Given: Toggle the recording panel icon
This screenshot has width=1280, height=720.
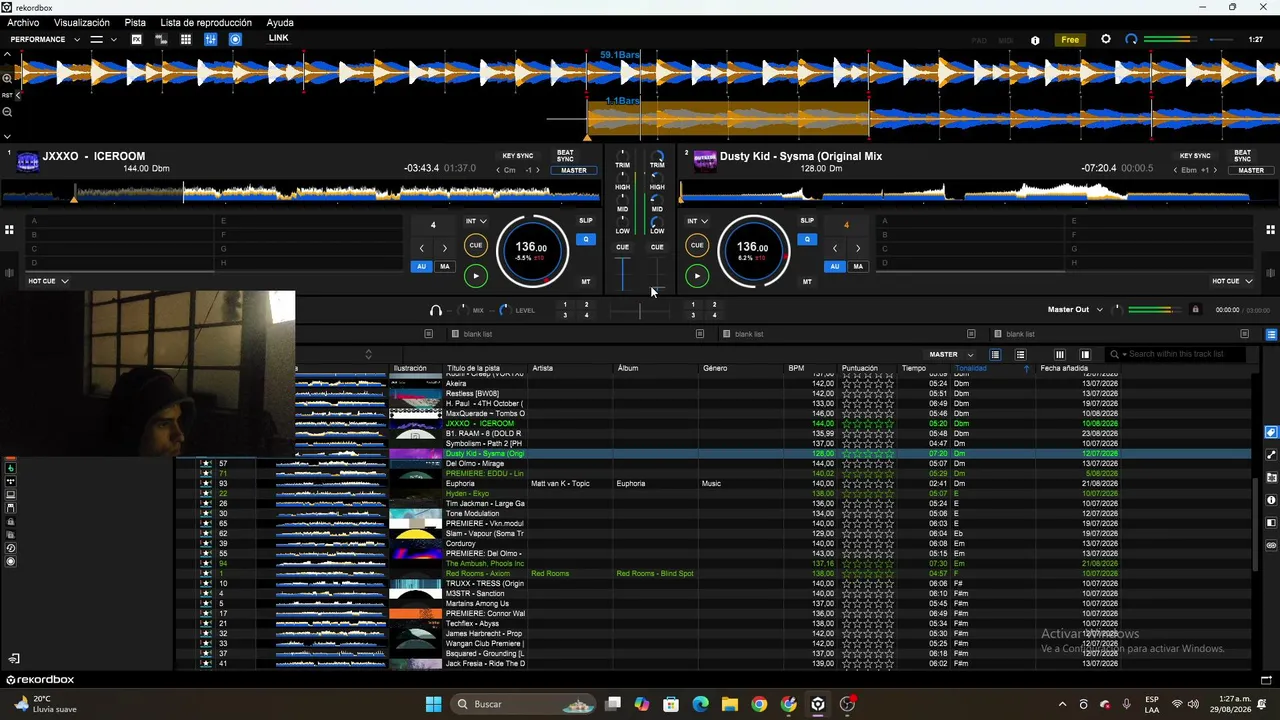Looking at the screenshot, I should [x=236, y=39].
